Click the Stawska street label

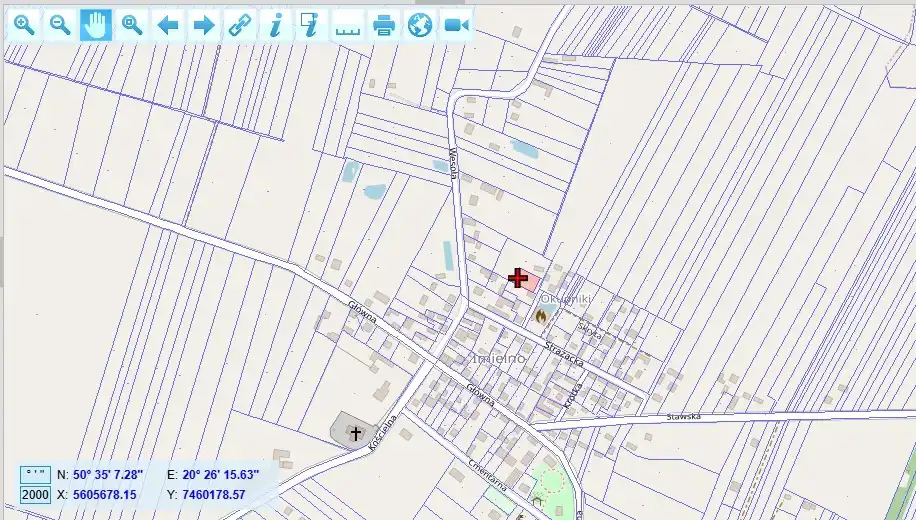tap(684, 416)
